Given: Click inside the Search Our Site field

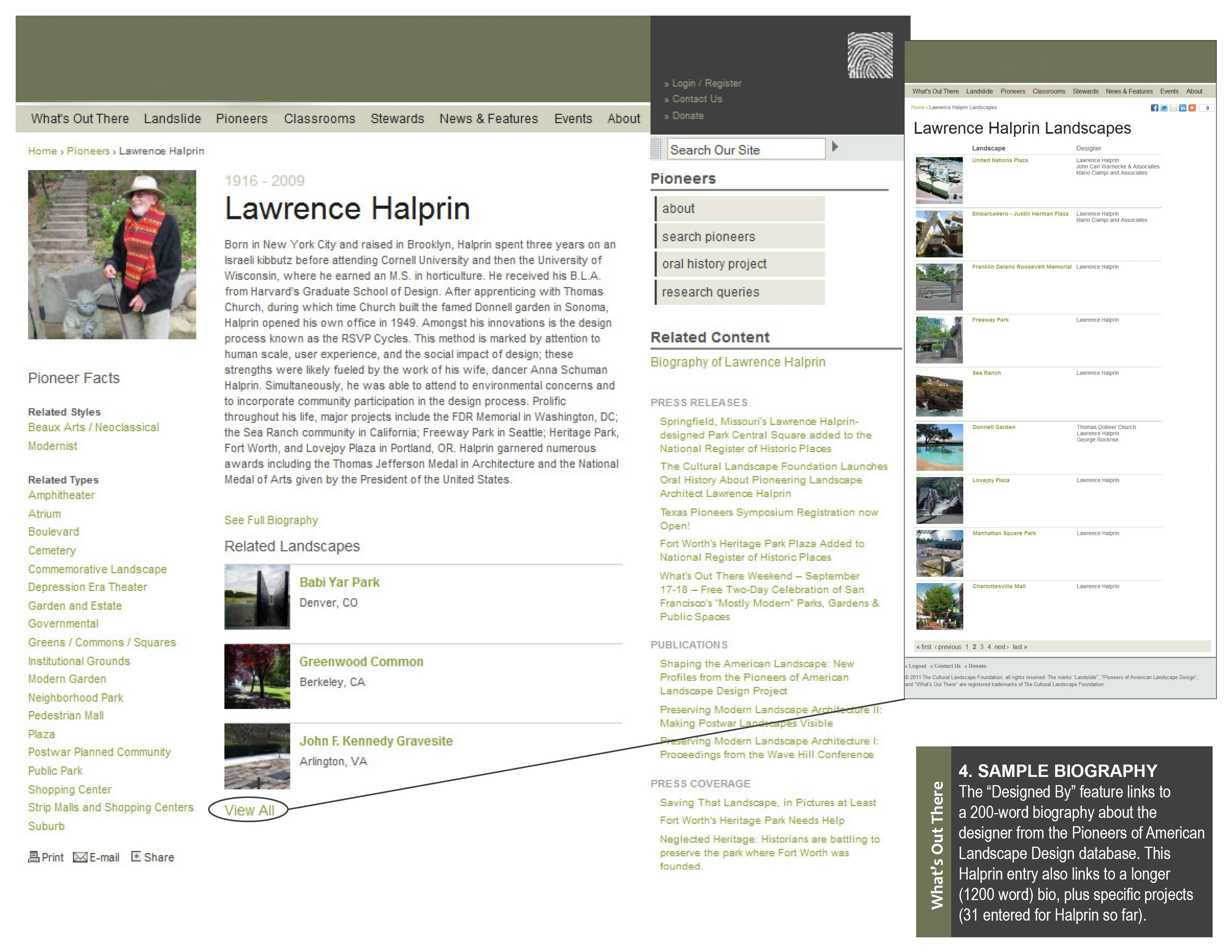Looking at the screenshot, I should [x=746, y=149].
